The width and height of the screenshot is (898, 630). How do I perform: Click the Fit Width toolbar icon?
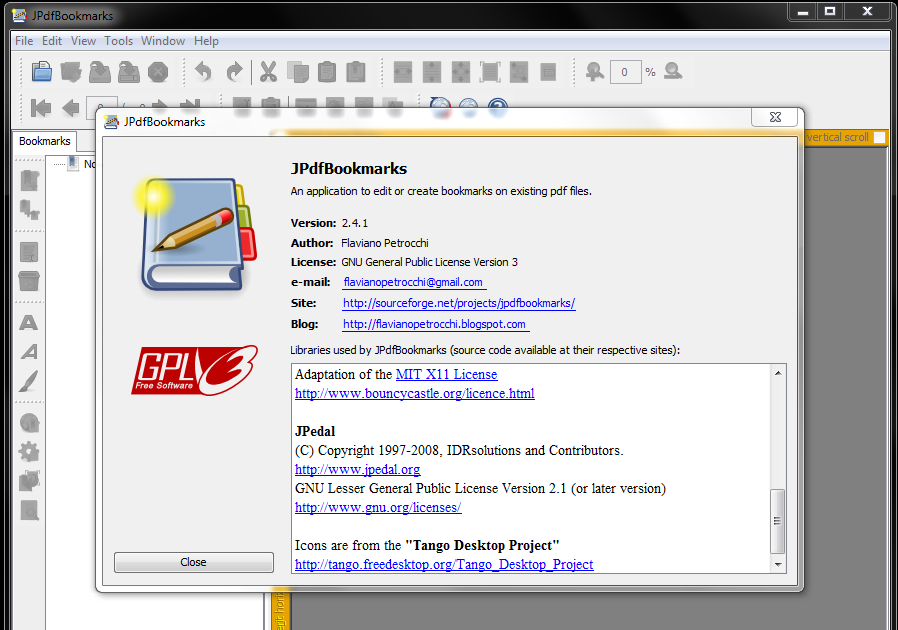403,72
